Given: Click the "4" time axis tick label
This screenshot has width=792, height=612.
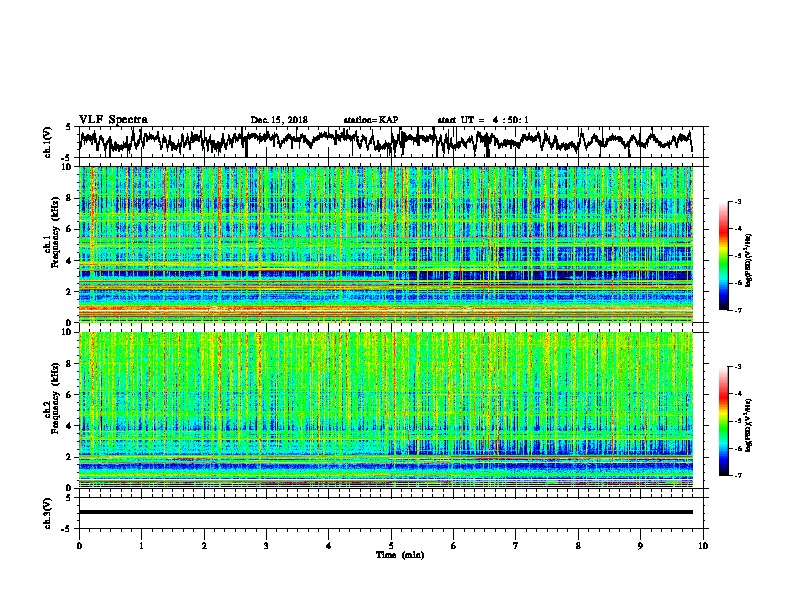Looking at the screenshot, I should [x=329, y=545].
